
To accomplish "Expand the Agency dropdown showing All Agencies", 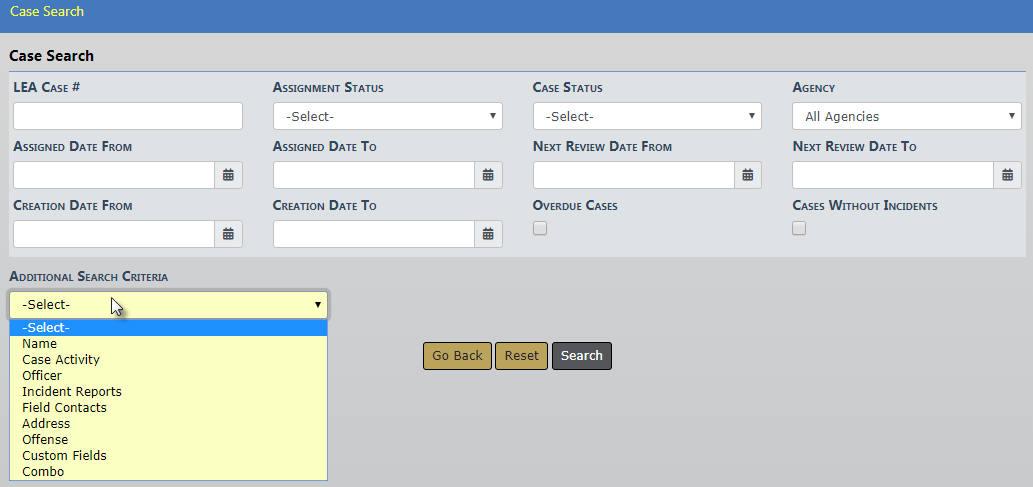I will 906,116.
